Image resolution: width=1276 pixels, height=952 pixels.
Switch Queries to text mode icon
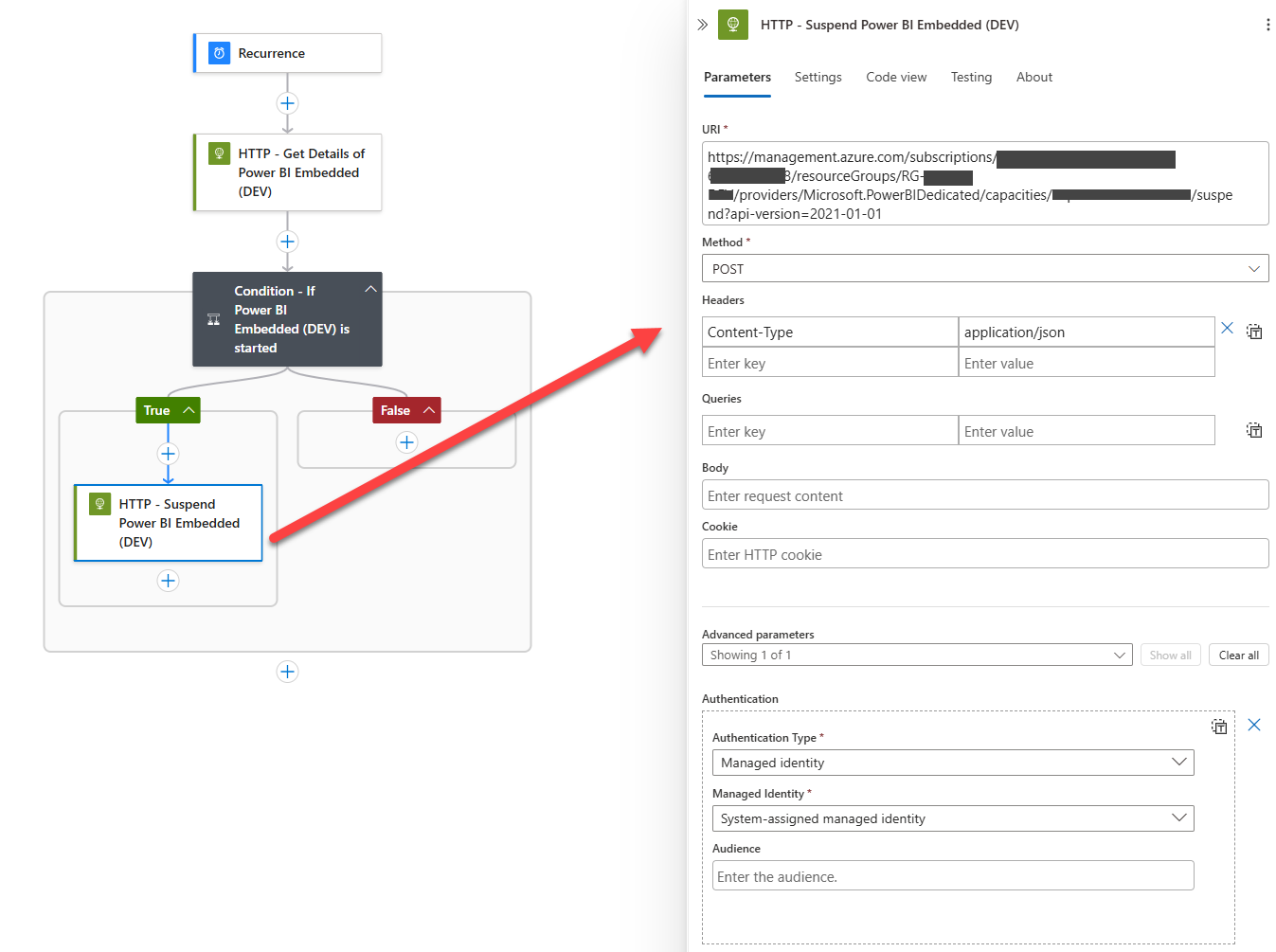[x=1254, y=430]
